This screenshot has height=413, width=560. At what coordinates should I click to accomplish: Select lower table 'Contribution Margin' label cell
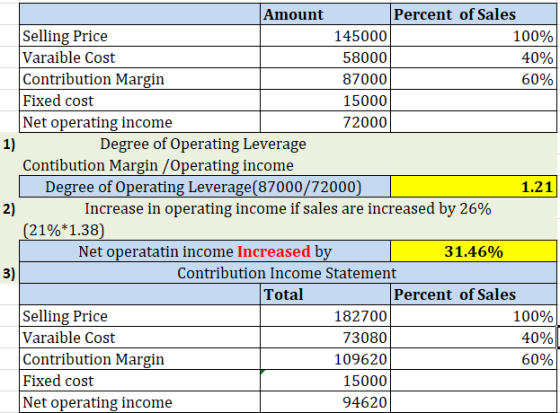(140, 359)
